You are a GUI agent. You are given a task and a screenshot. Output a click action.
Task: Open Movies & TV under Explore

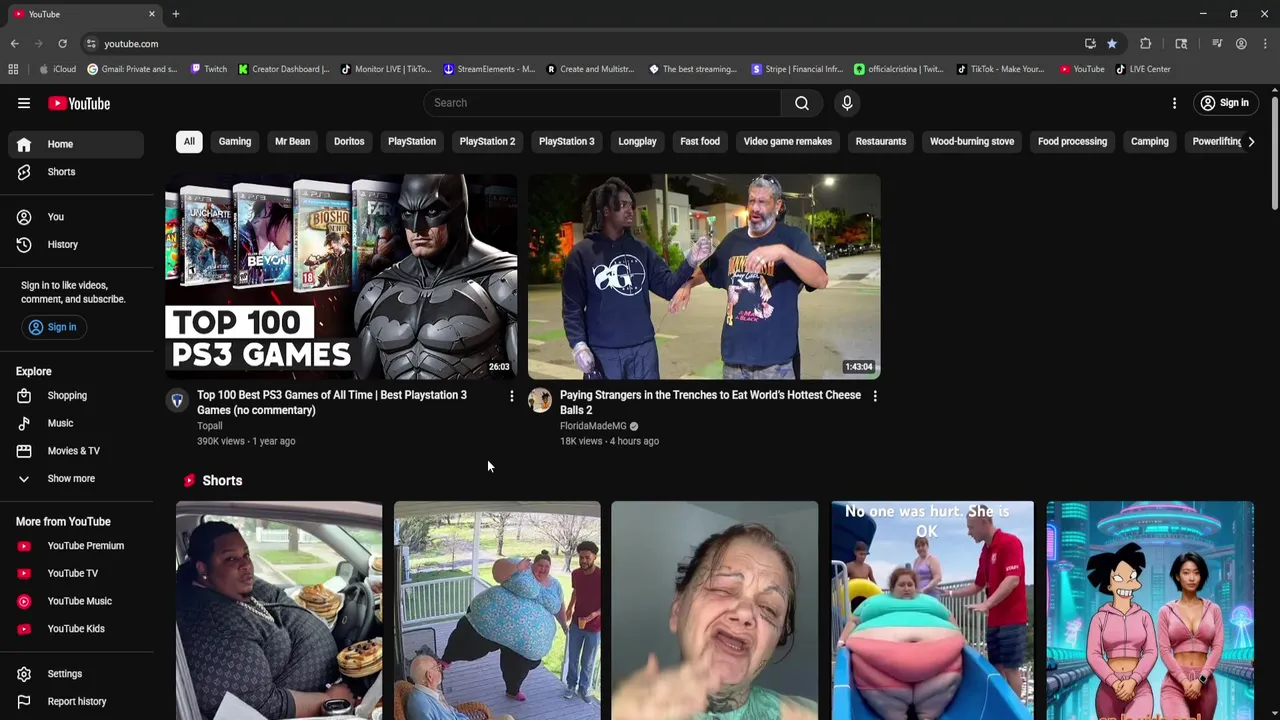76,451
